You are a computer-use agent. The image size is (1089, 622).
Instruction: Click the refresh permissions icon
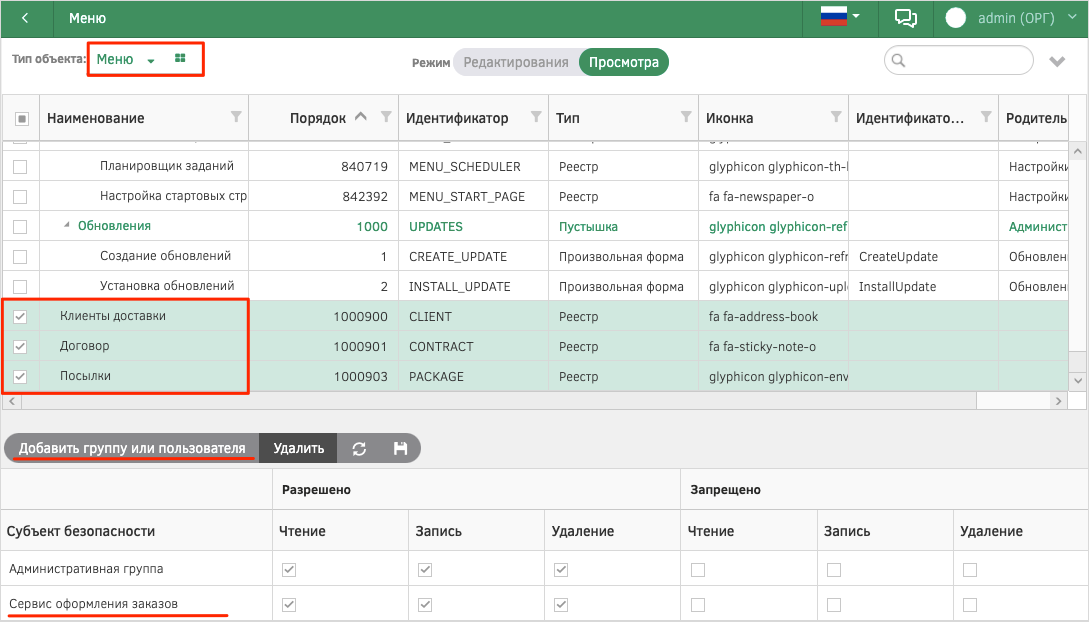[x=359, y=448]
